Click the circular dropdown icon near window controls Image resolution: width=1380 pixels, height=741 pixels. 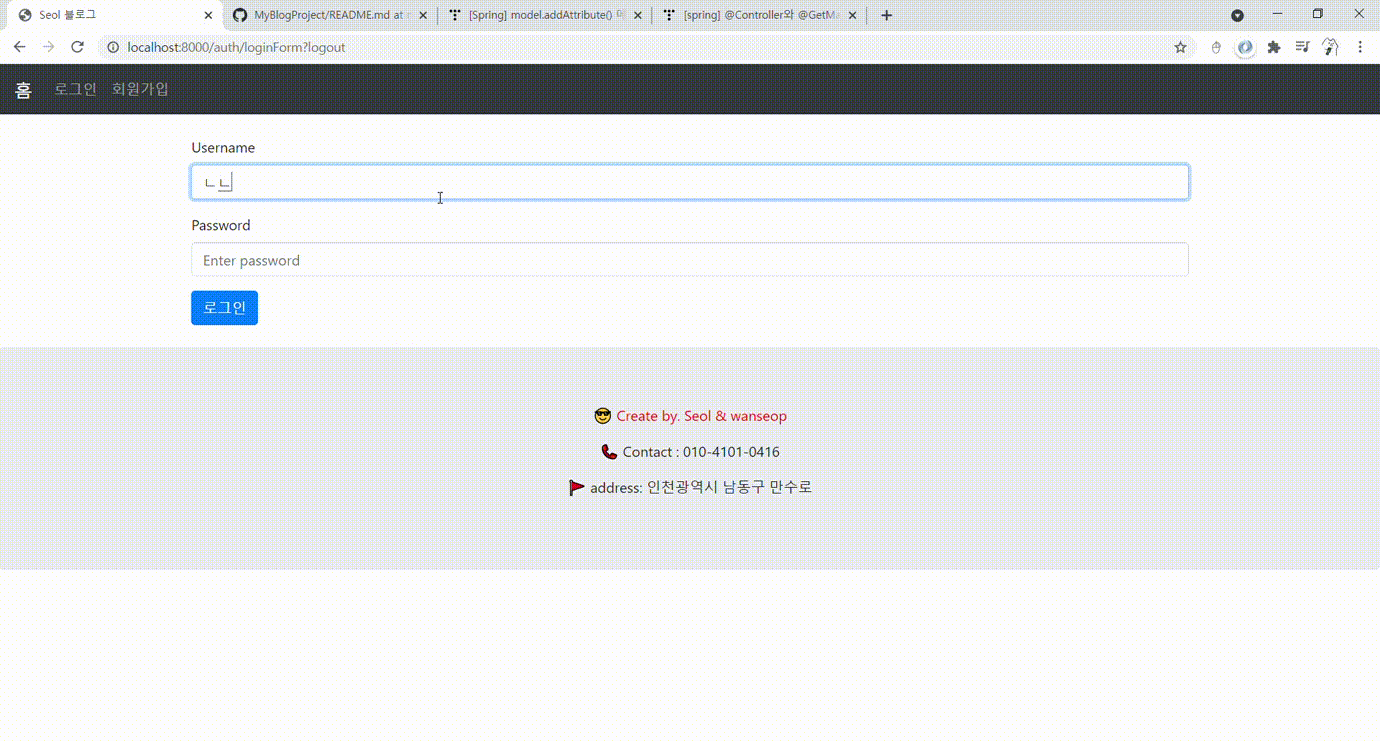pyautogui.click(x=1237, y=15)
